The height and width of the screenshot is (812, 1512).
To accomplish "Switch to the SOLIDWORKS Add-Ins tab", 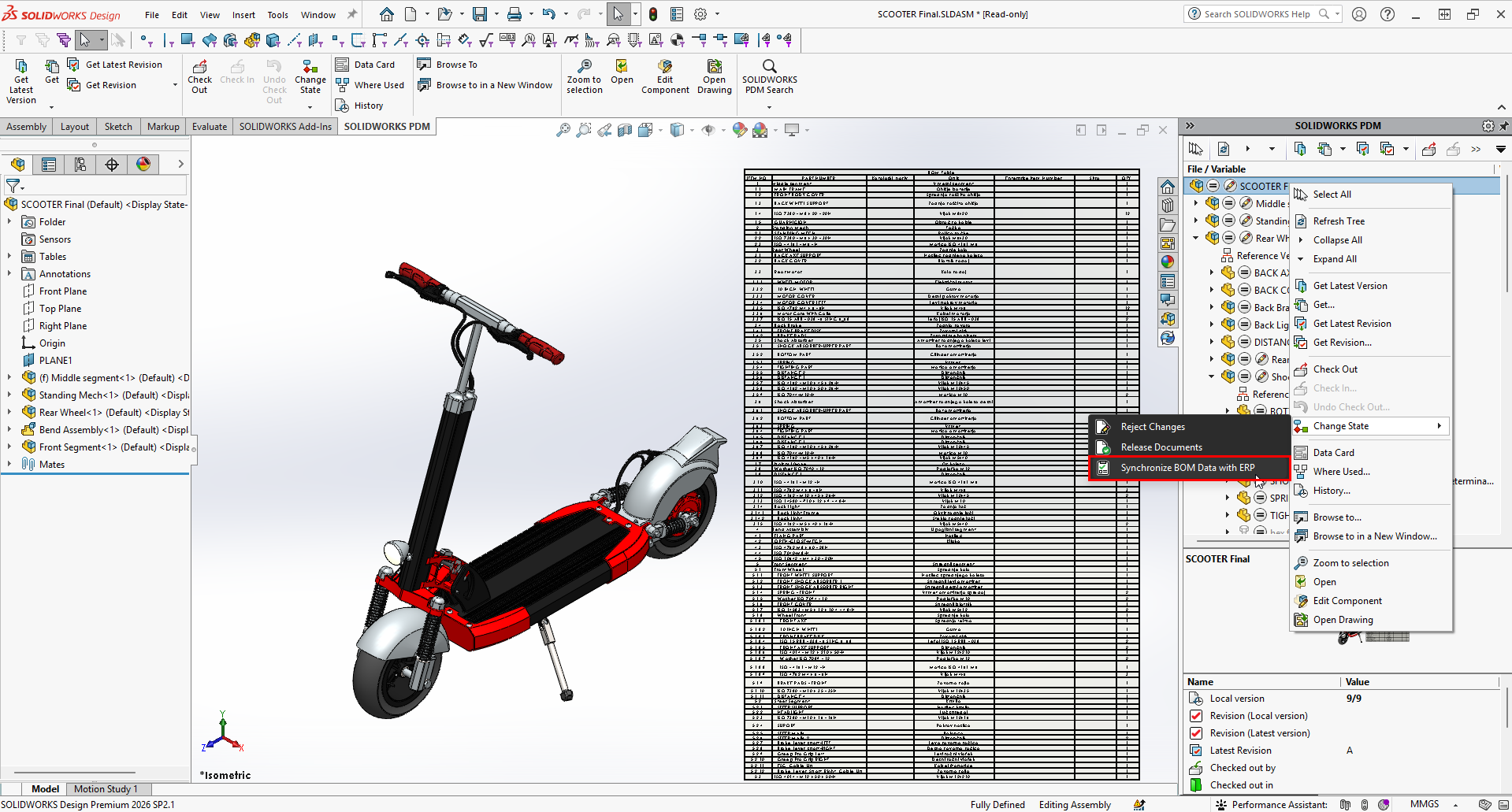I will [285, 126].
